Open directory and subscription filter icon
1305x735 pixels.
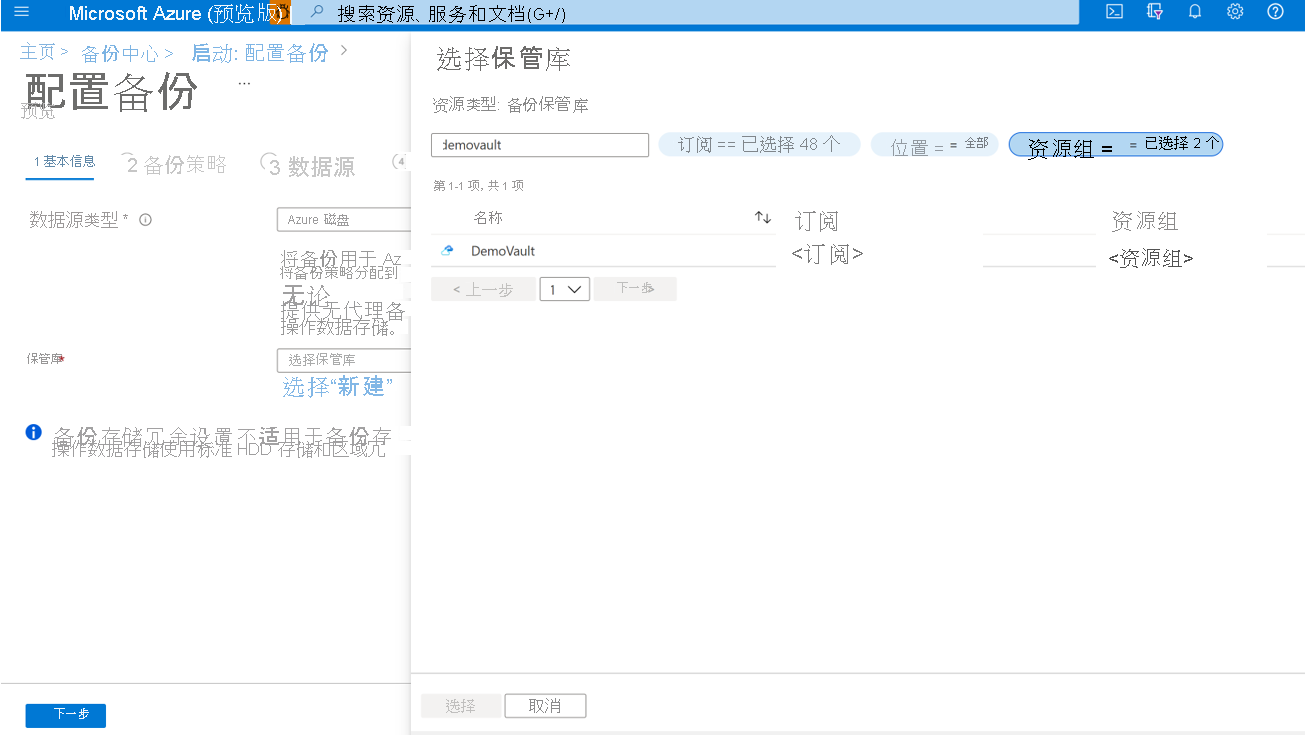[1155, 12]
